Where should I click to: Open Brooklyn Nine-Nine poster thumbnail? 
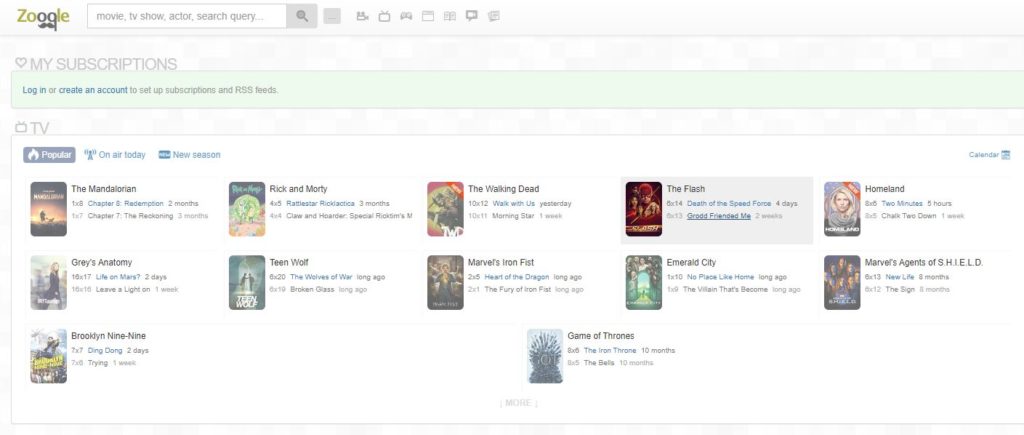48,356
